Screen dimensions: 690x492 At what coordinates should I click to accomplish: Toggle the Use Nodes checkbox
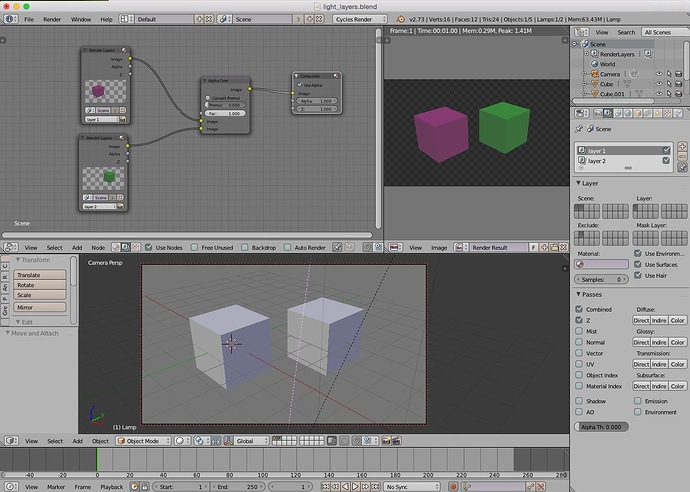point(149,248)
